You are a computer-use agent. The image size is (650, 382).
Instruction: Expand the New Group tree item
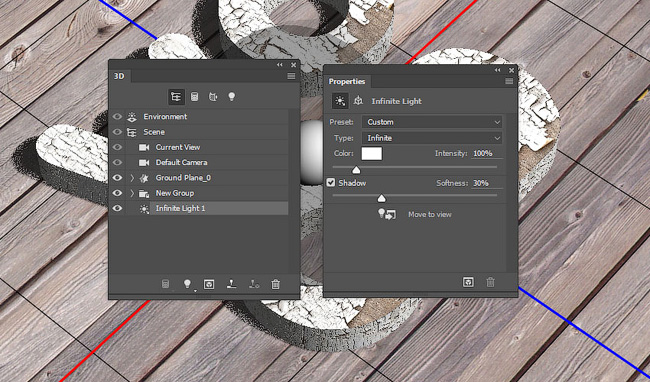coord(132,193)
